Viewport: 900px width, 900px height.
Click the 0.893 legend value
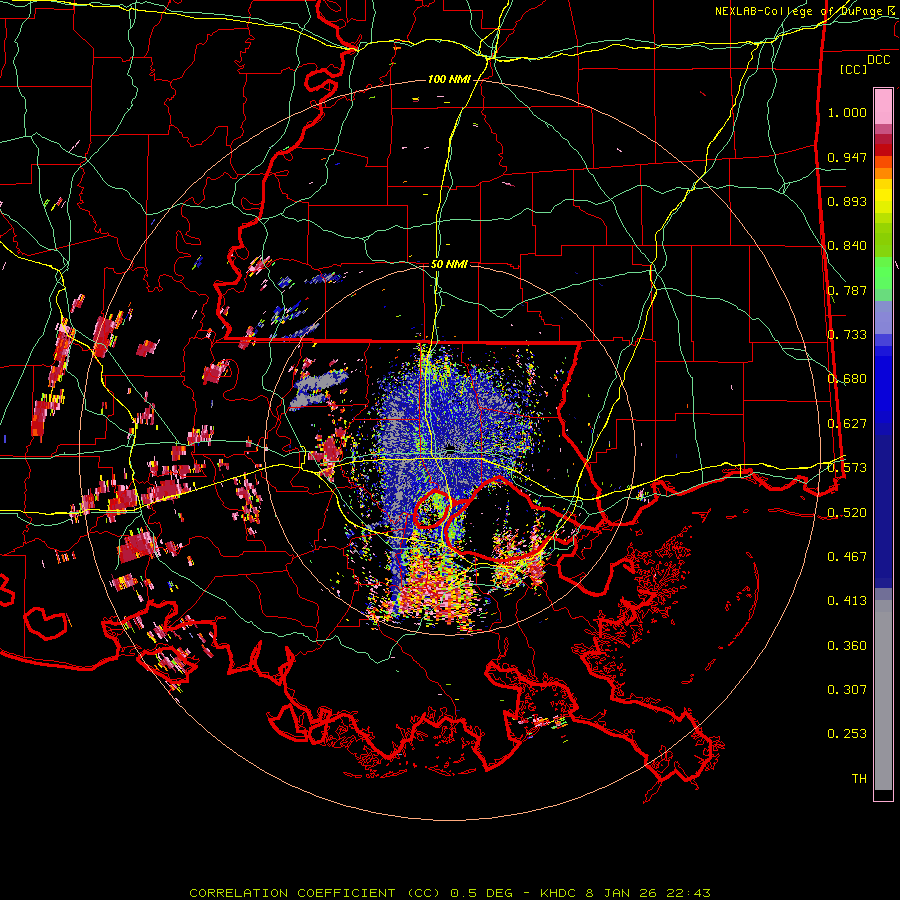click(847, 201)
